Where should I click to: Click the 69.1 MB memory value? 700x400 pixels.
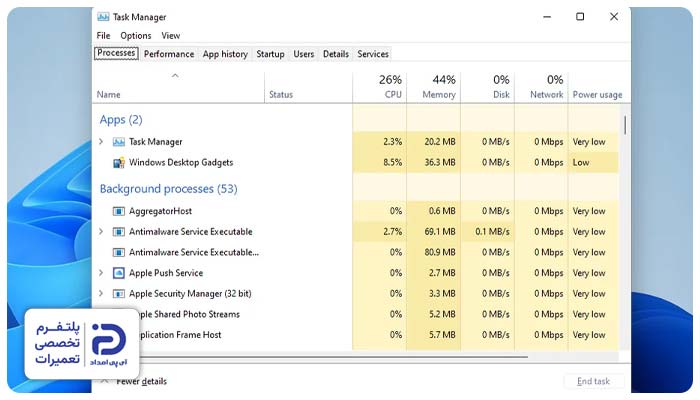click(440, 232)
